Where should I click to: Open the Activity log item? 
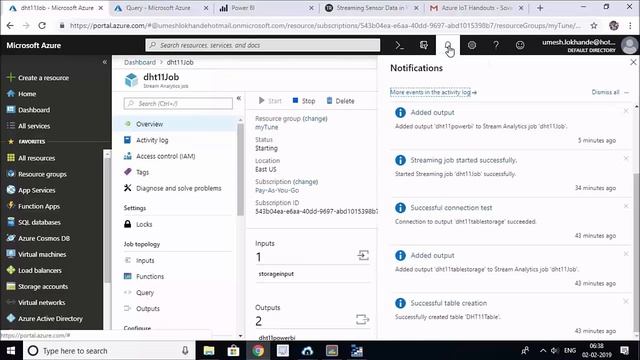coord(152,140)
